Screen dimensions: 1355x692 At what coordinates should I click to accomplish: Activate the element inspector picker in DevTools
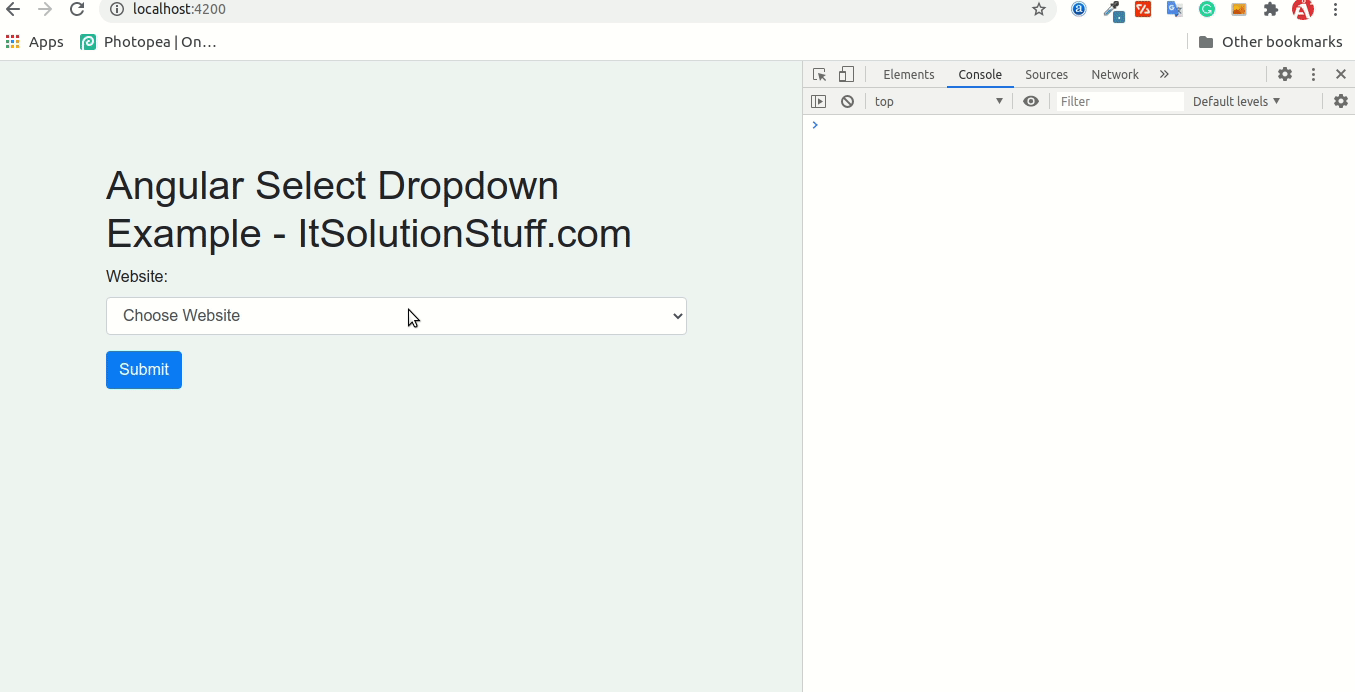pyautogui.click(x=818, y=73)
